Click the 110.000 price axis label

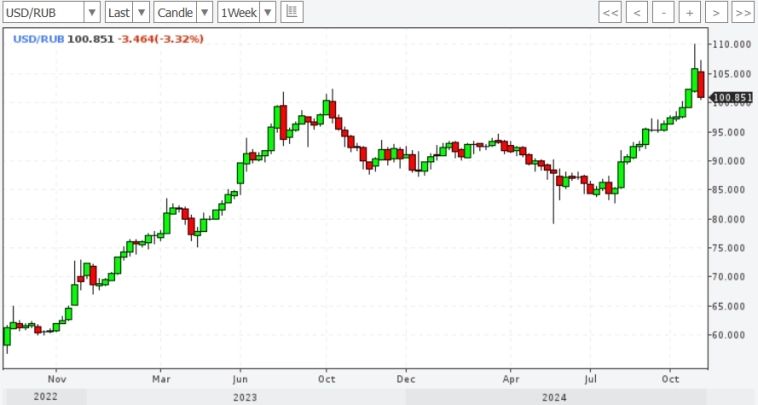pos(732,44)
